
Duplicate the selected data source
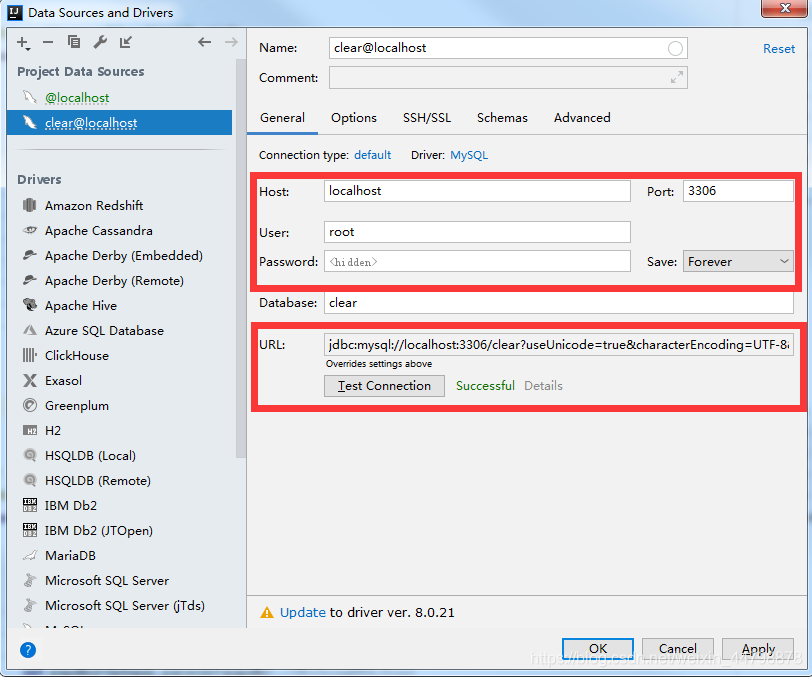click(74, 42)
